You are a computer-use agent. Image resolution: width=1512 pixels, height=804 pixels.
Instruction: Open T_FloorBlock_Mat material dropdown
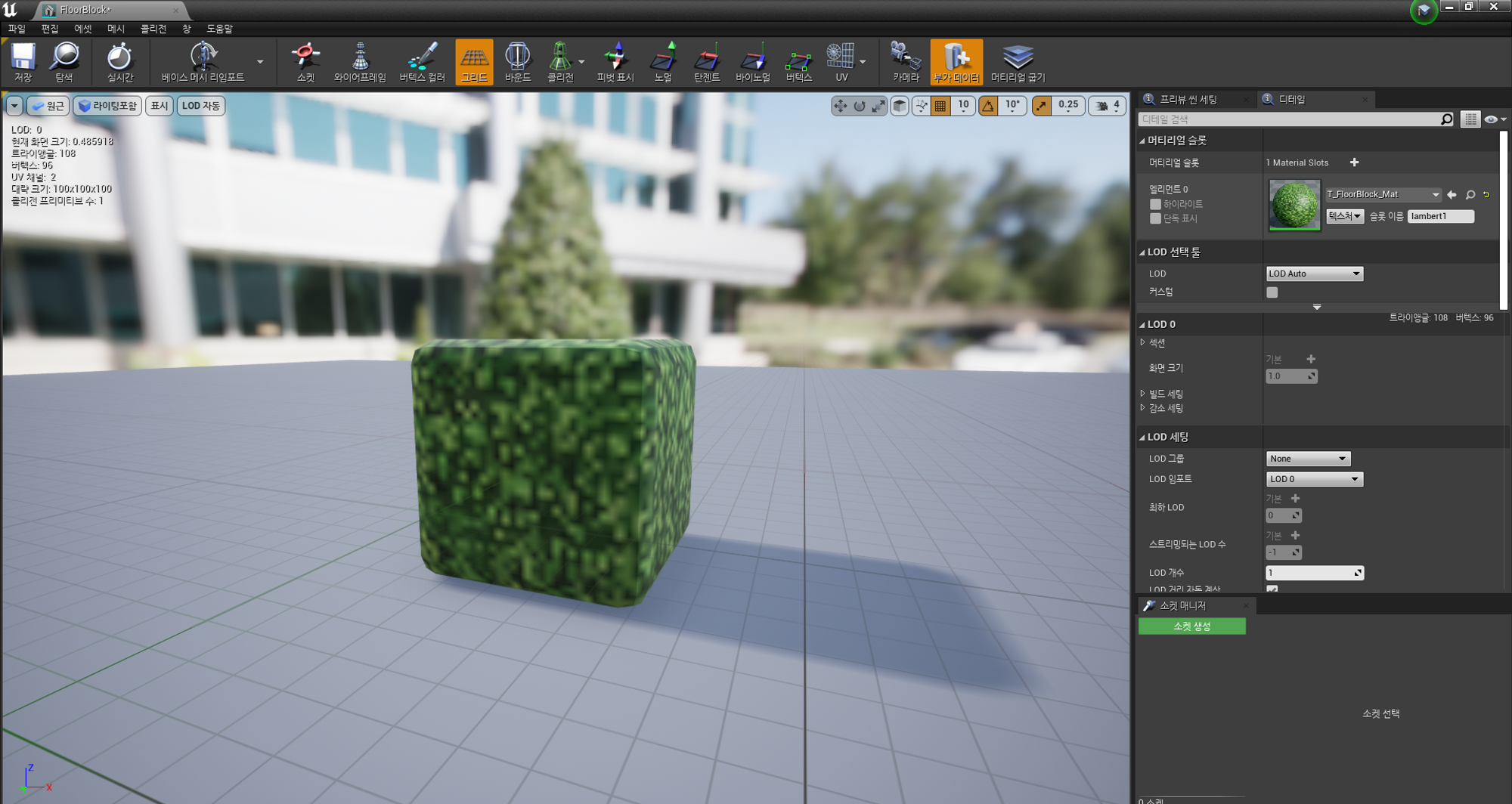pos(1383,195)
